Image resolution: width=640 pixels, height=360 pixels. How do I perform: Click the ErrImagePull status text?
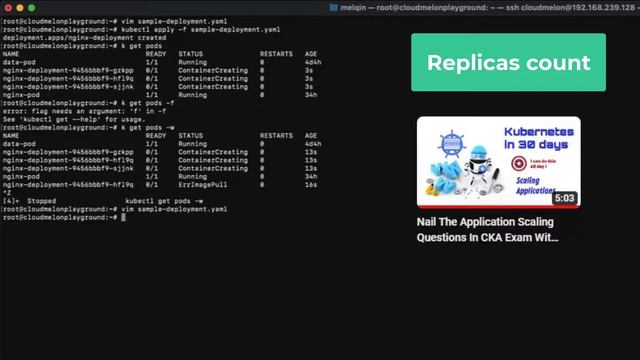pos(202,185)
